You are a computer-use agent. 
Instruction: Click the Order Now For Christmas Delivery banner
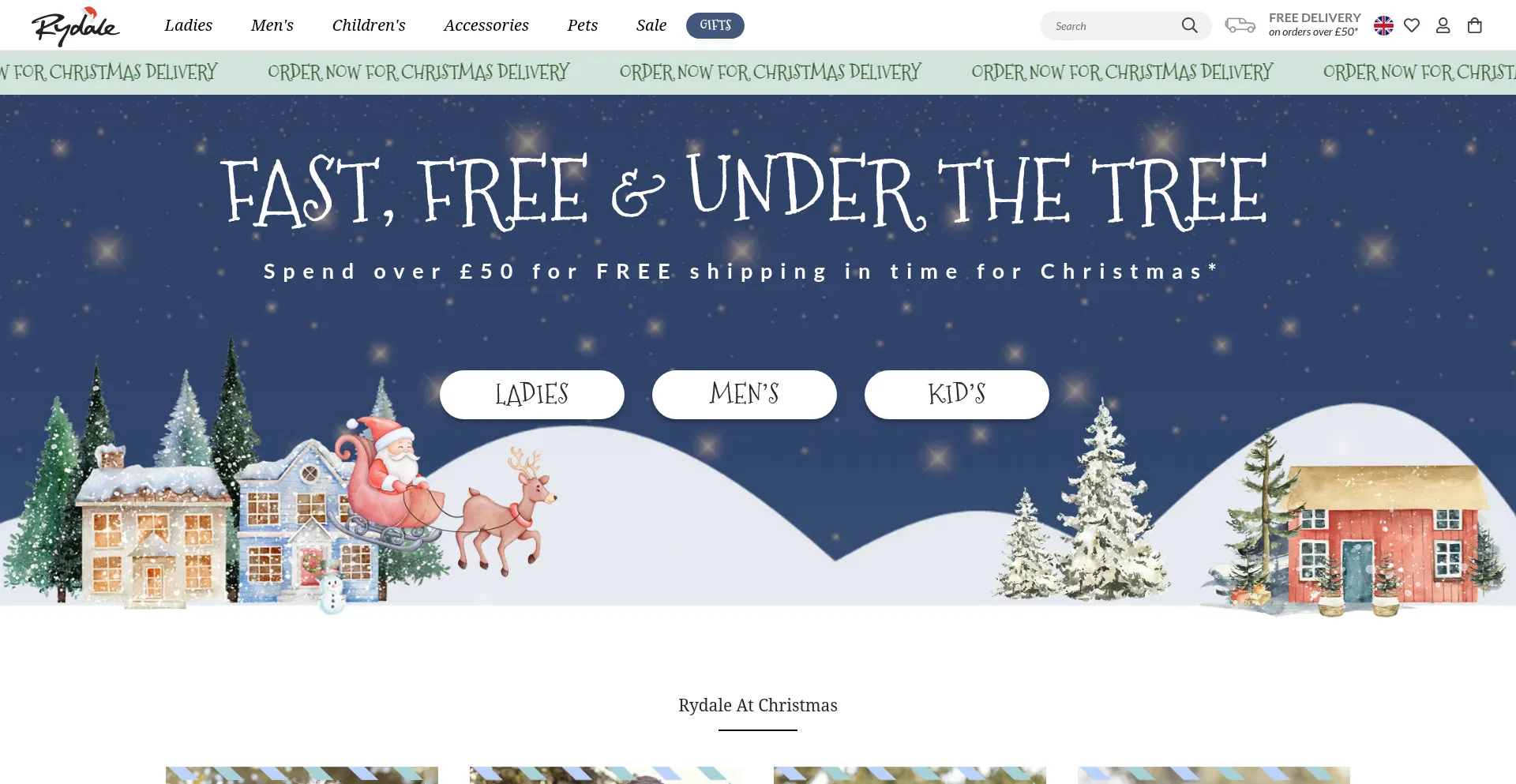(x=758, y=73)
